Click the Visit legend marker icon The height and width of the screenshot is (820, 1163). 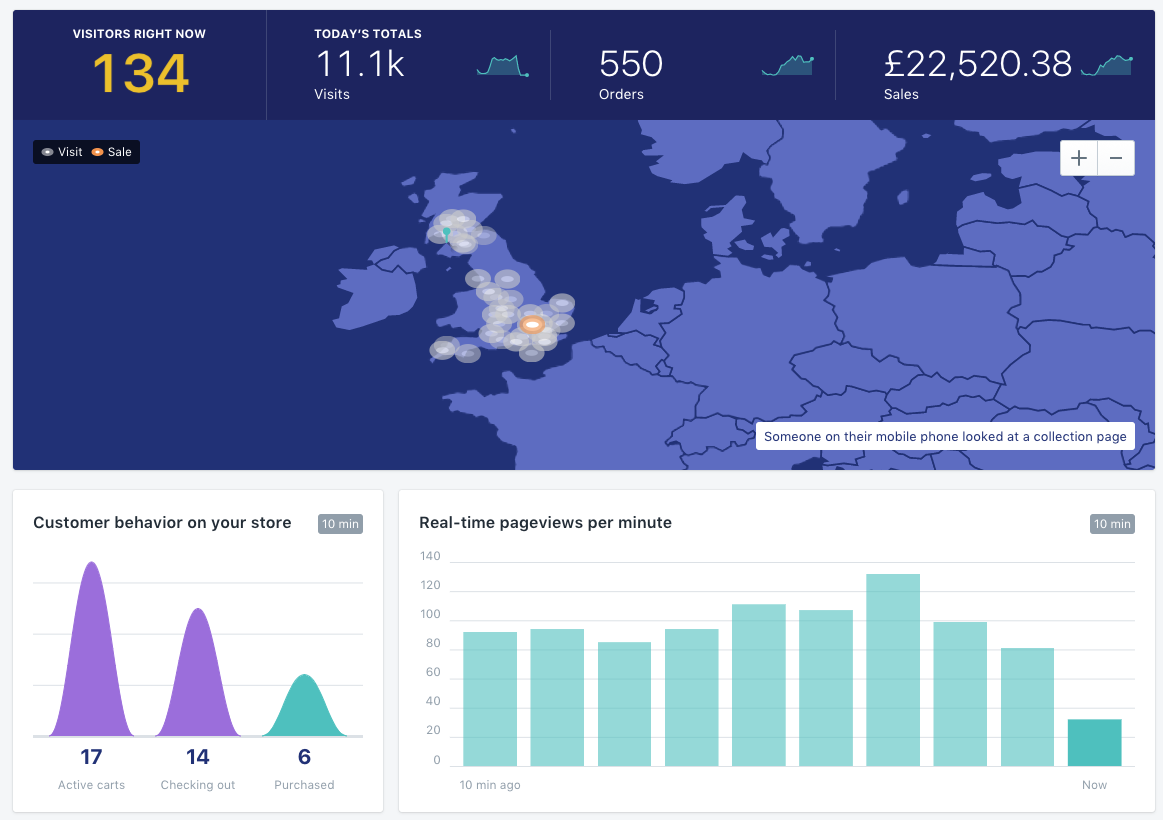pyautogui.click(x=47, y=152)
